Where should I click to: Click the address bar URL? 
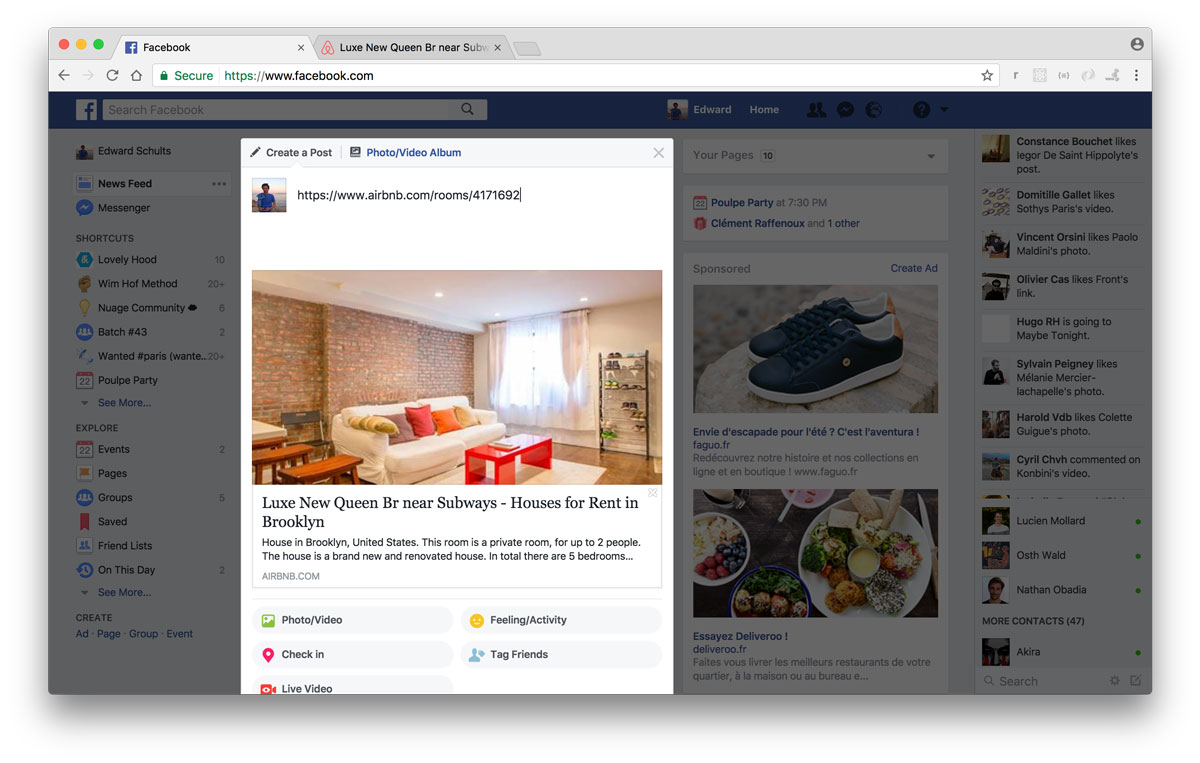point(299,75)
